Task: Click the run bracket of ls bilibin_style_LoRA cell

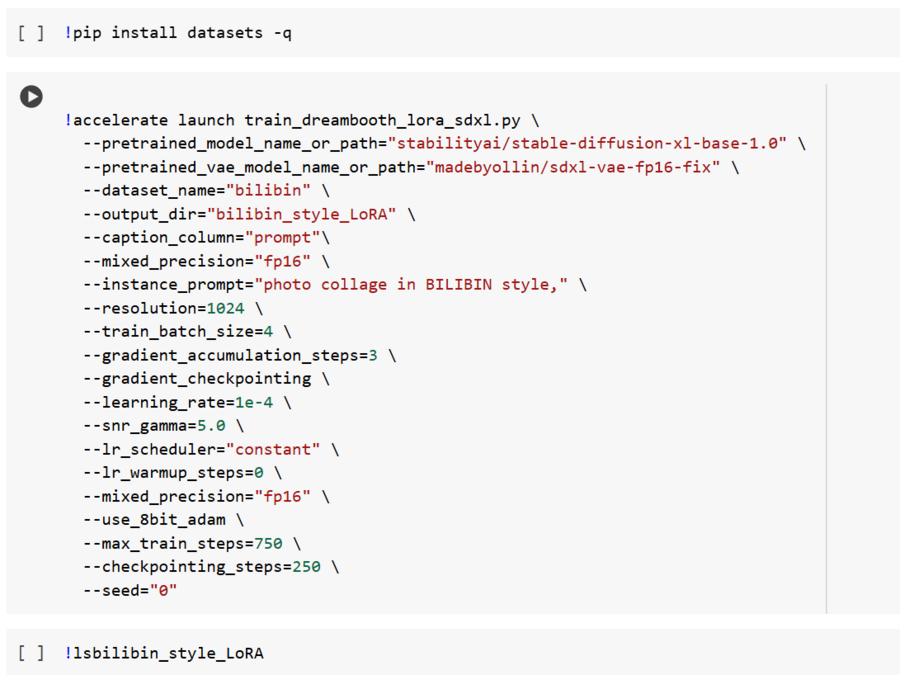Action: (31, 653)
